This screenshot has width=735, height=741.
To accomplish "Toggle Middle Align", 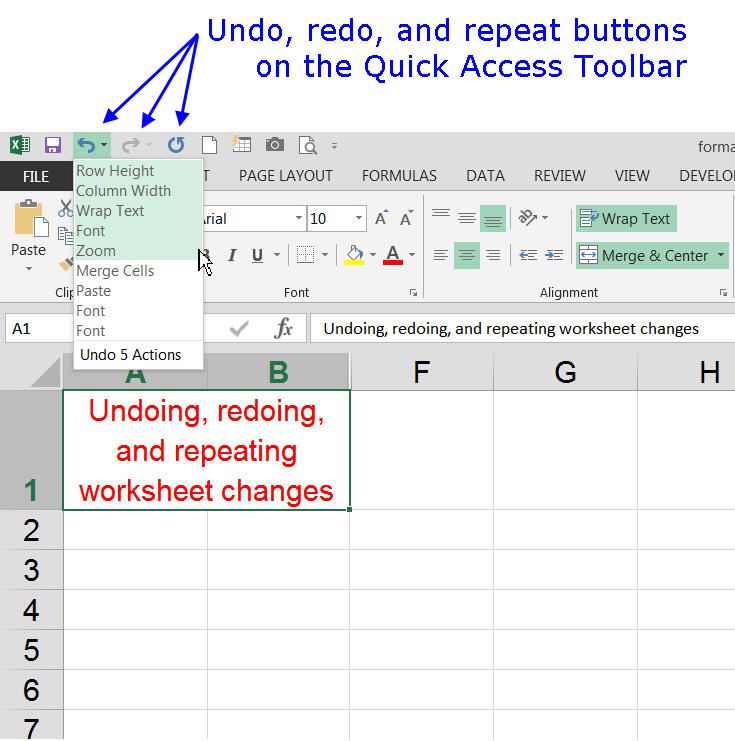I will 467,218.
